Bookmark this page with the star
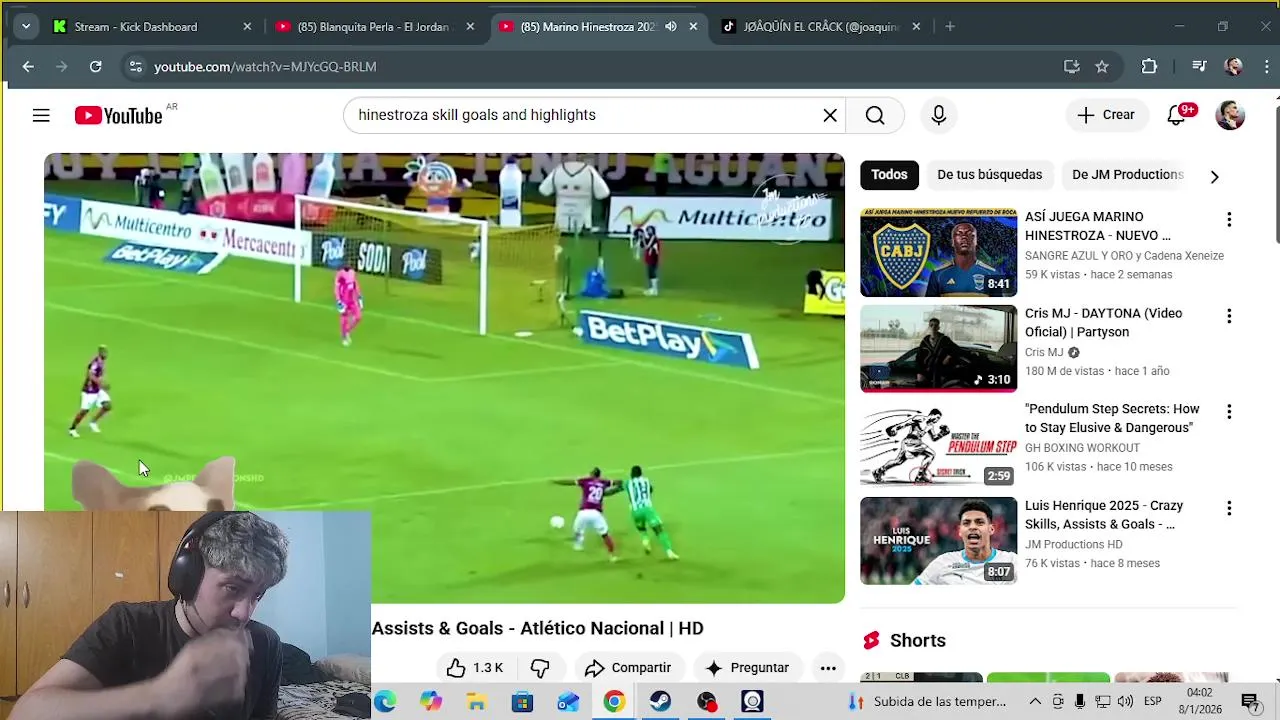 [x=1102, y=66]
